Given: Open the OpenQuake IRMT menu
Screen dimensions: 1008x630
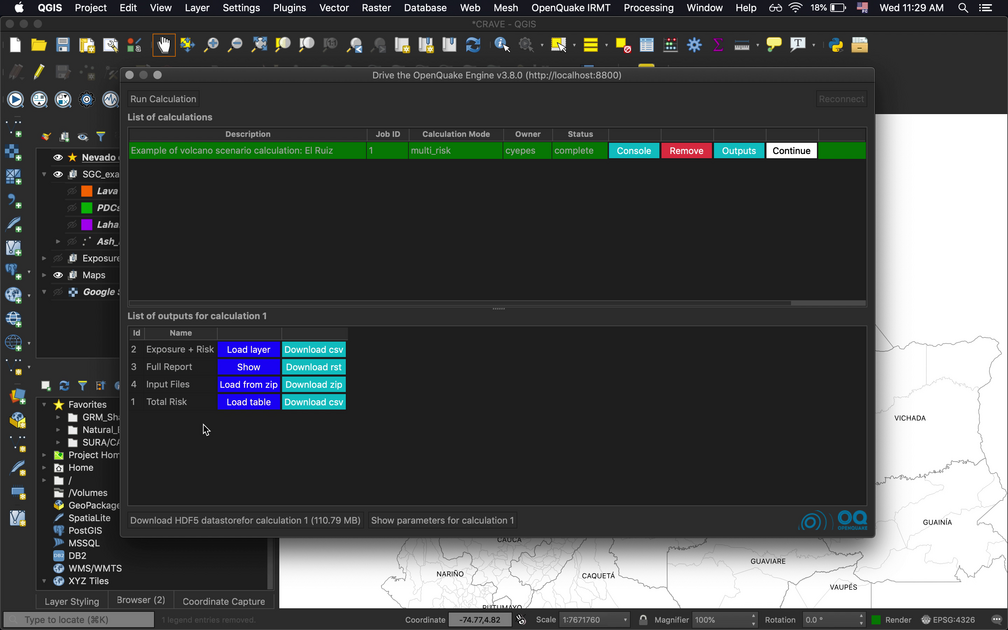Looking at the screenshot, I should pyautogui.click(x=570, y=8).
